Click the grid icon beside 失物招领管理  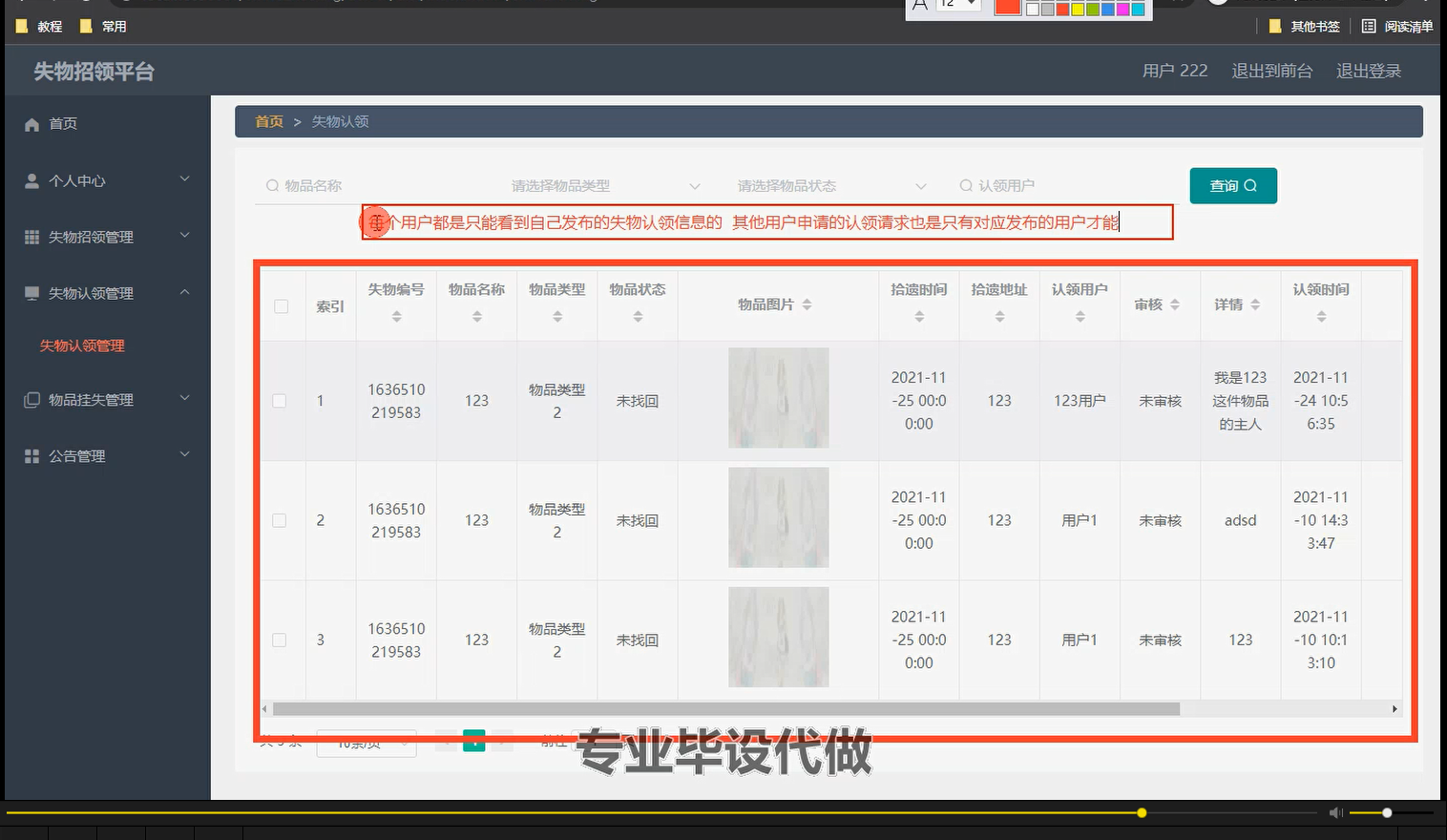pyautogui.click(x=31, y=237)
